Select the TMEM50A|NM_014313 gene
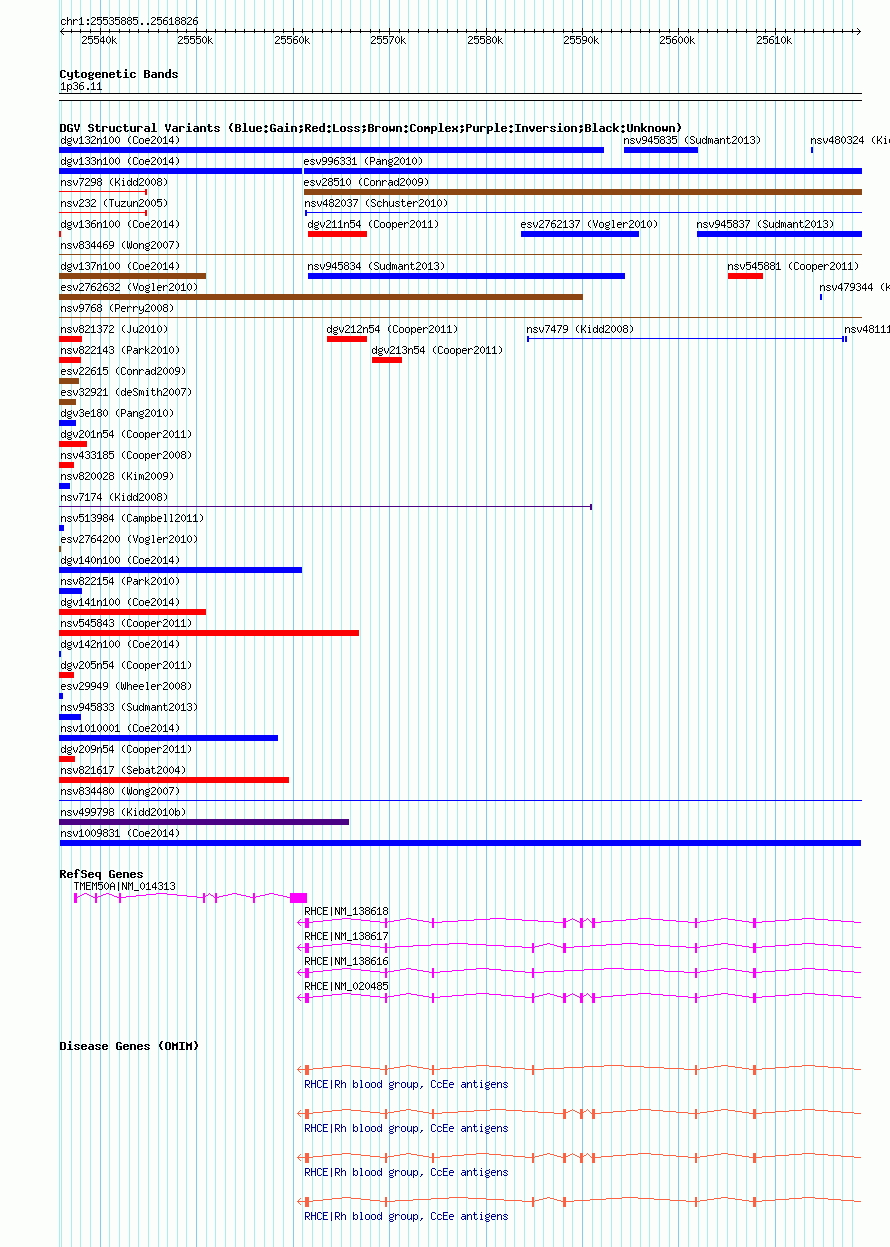This screenshot has width=890, height=1247. coord(190,898)
